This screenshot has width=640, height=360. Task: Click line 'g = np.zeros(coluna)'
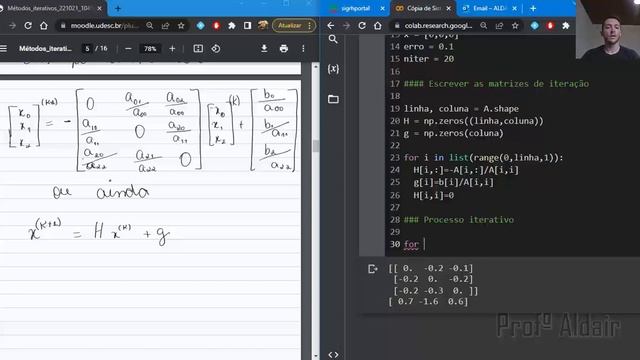click(x=453, y=133)
